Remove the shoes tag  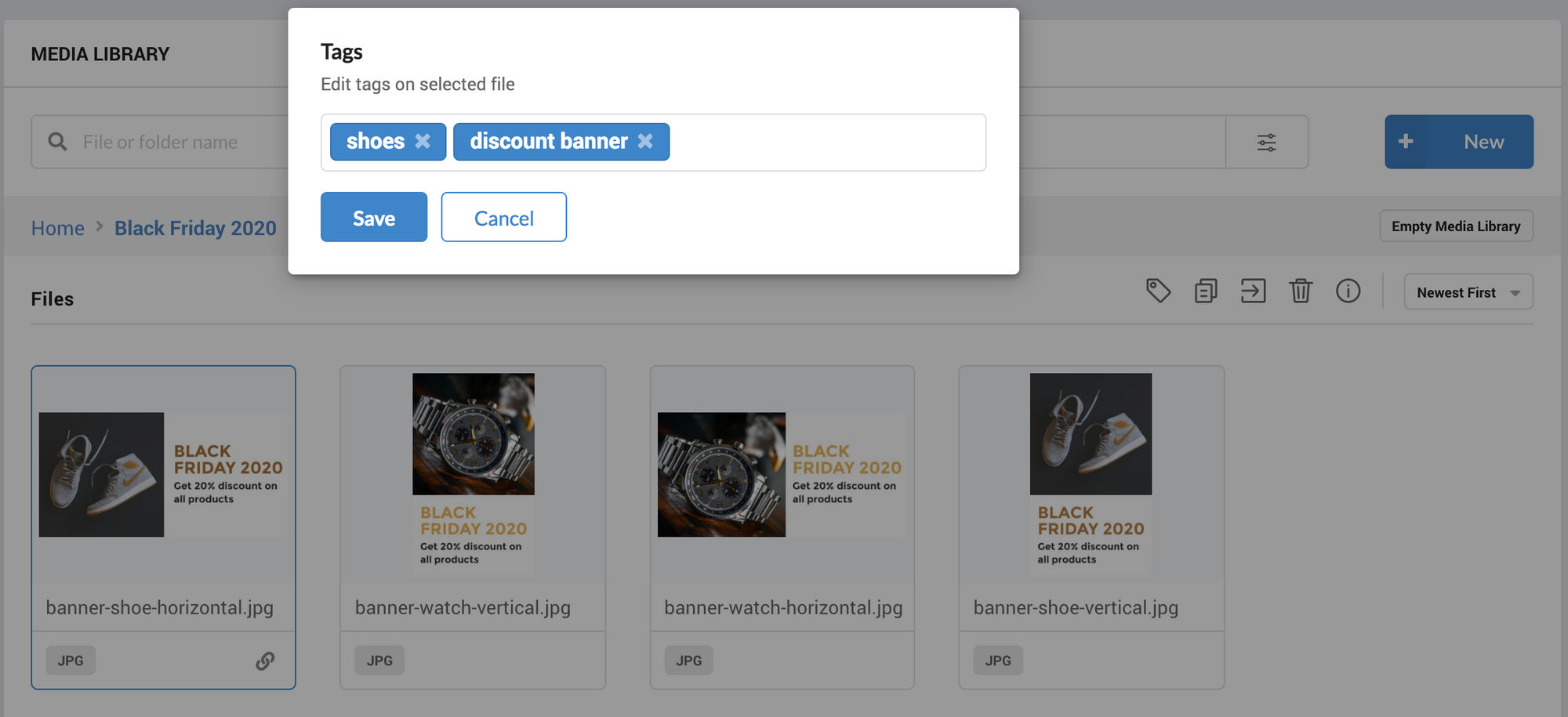[x=423, y=142]
